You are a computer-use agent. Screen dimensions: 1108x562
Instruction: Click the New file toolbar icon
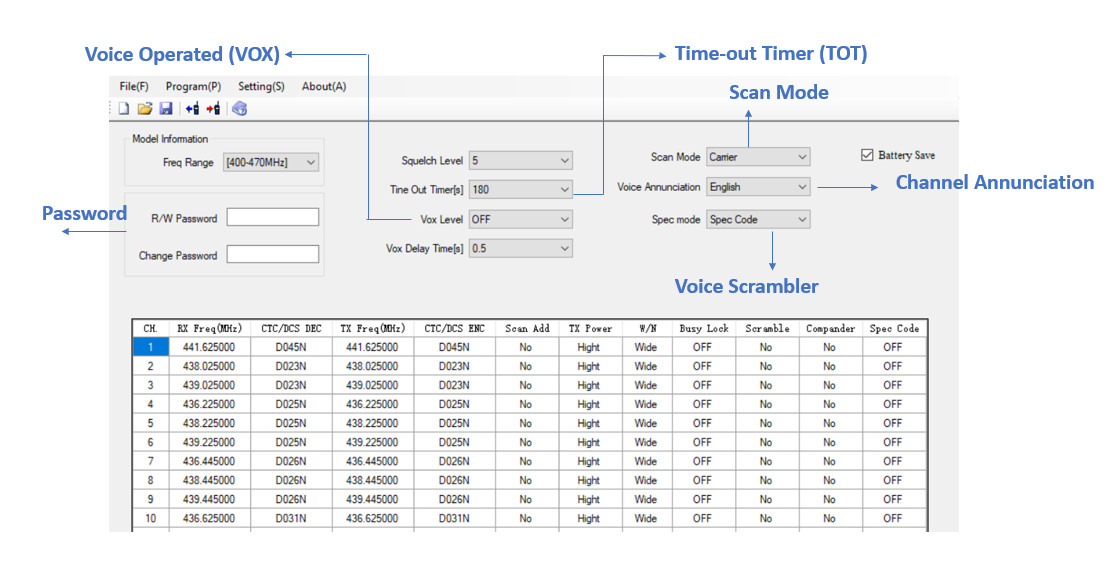tap(124, 109)
